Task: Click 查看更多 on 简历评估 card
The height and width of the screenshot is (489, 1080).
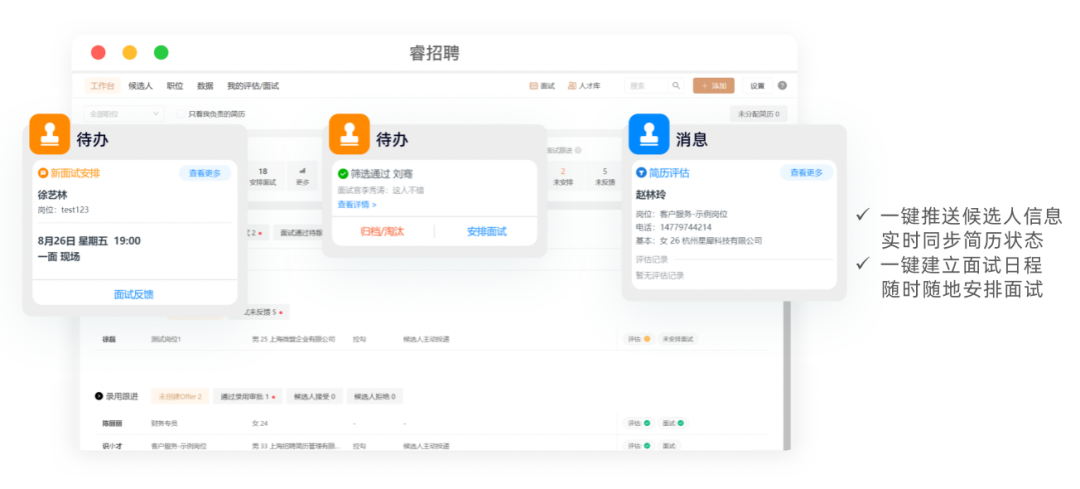Action: coord(806,173)
